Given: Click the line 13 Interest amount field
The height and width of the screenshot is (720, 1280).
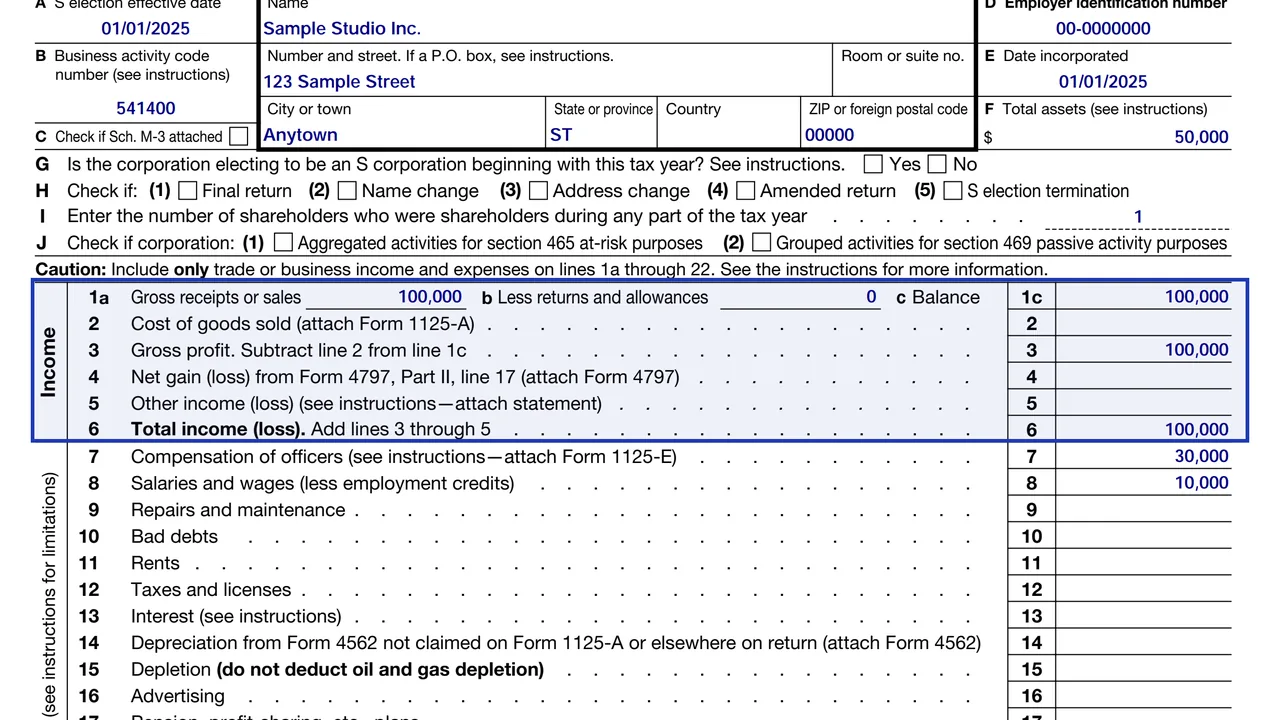Looking at the screenshot, I should 1144,616.
